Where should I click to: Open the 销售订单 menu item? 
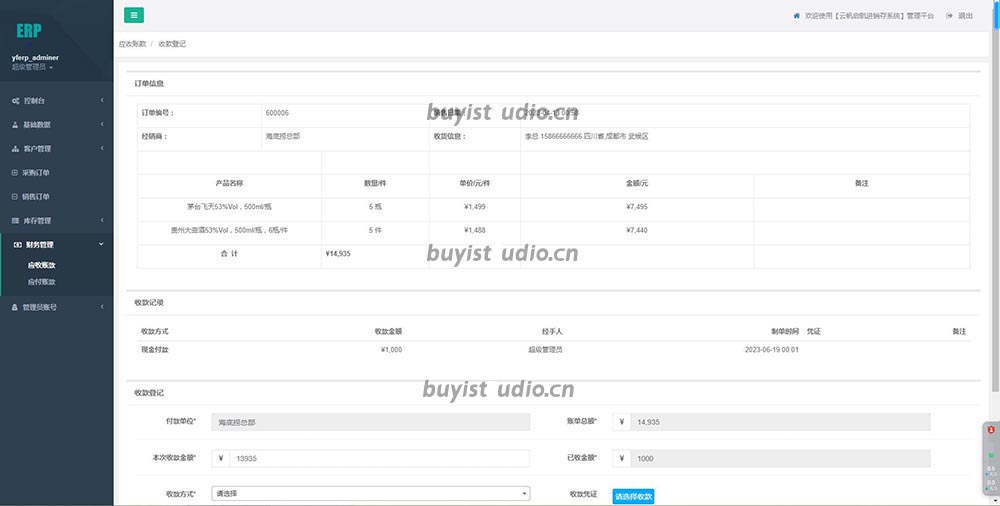pos(36,197)
